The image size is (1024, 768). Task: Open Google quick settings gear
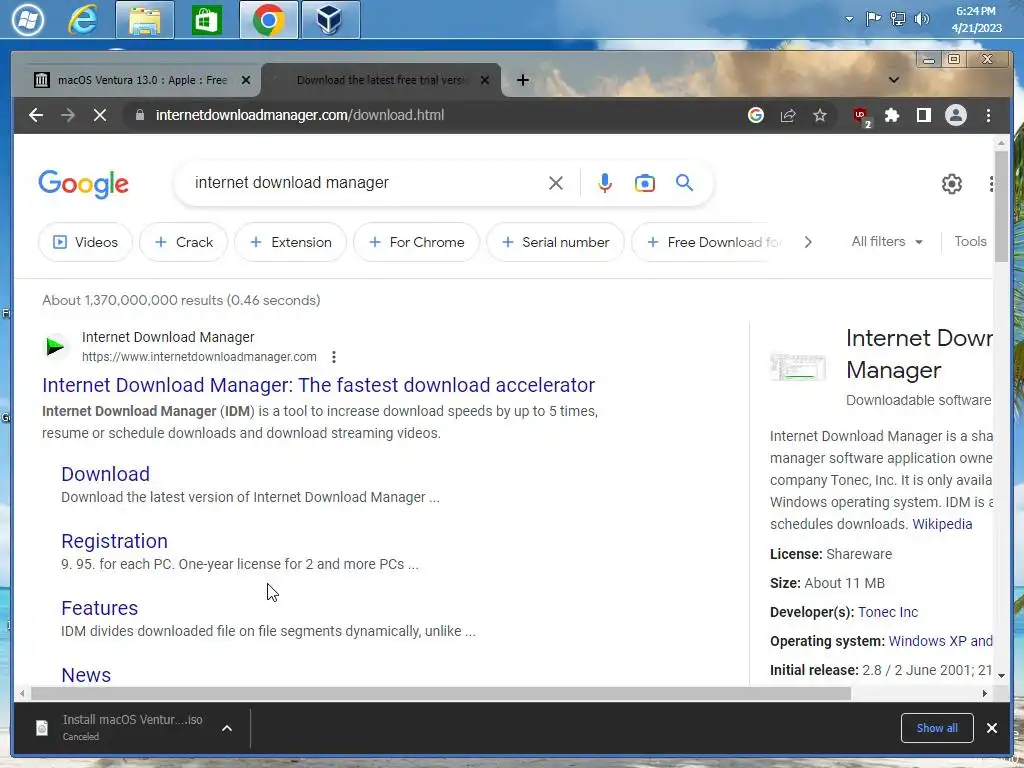click(x=952, y=184)
